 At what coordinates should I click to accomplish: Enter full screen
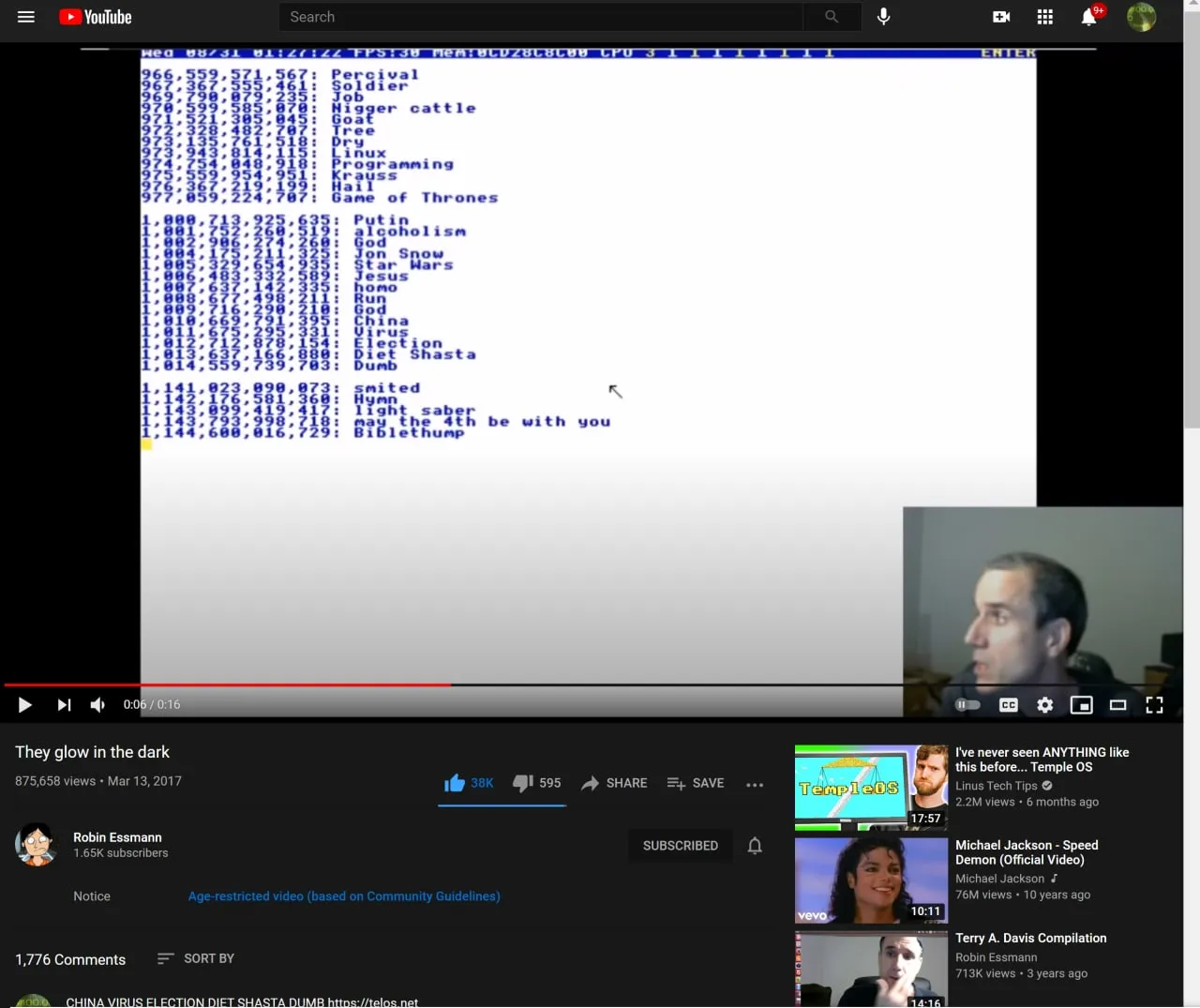1155,704
